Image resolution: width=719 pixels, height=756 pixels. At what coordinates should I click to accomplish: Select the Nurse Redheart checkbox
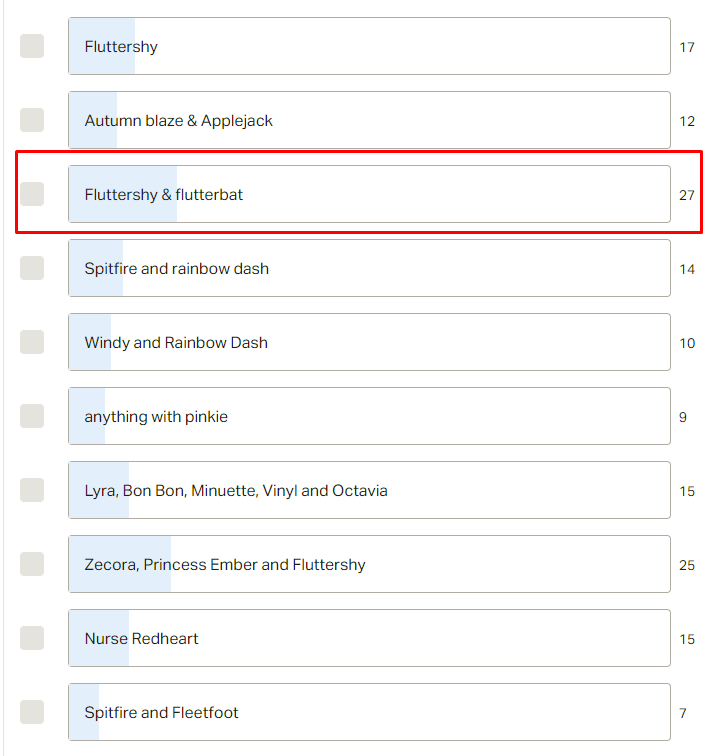coord(32,638)
